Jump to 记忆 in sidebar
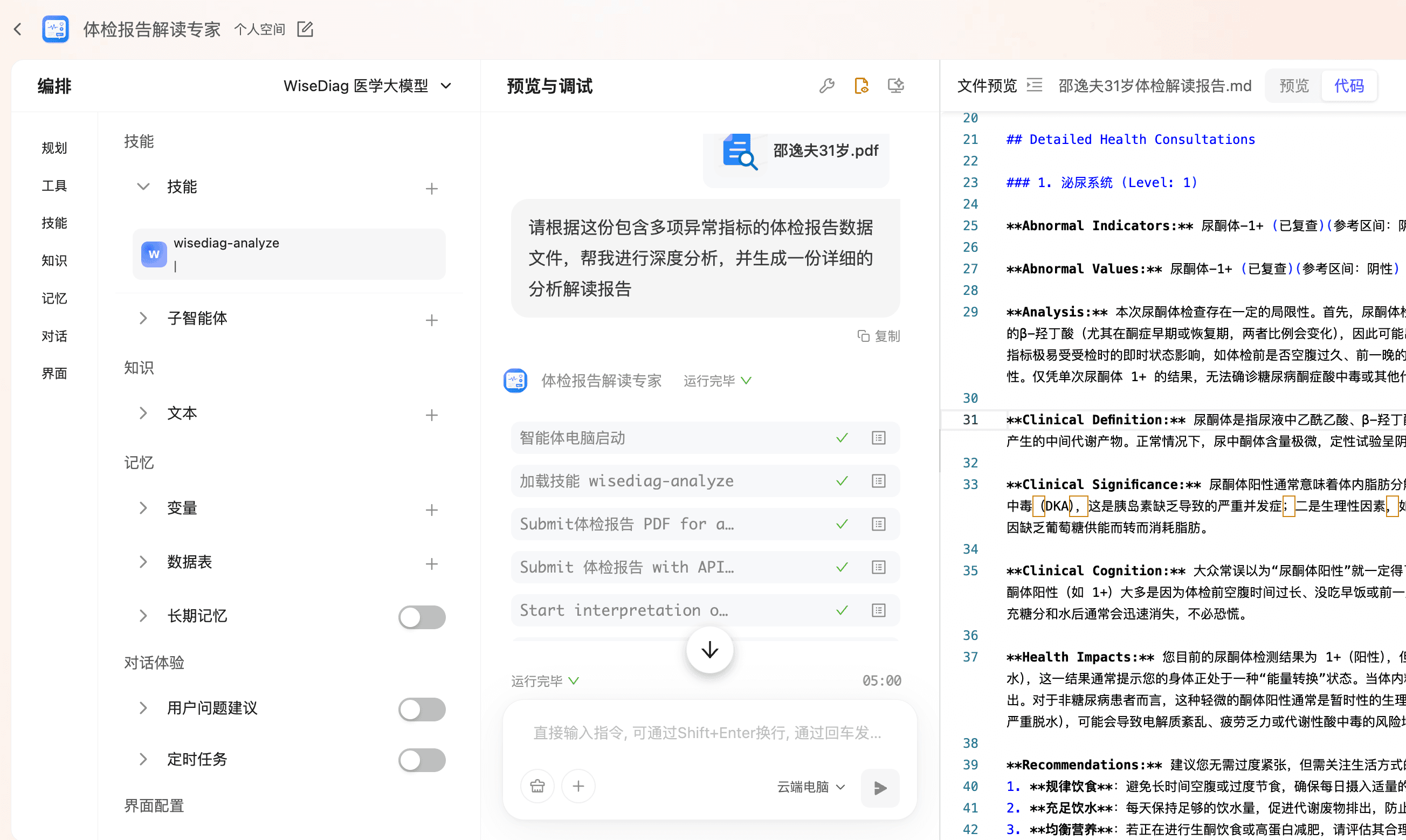This screenshot has height=840, width=1406. (x=54, y=298)
